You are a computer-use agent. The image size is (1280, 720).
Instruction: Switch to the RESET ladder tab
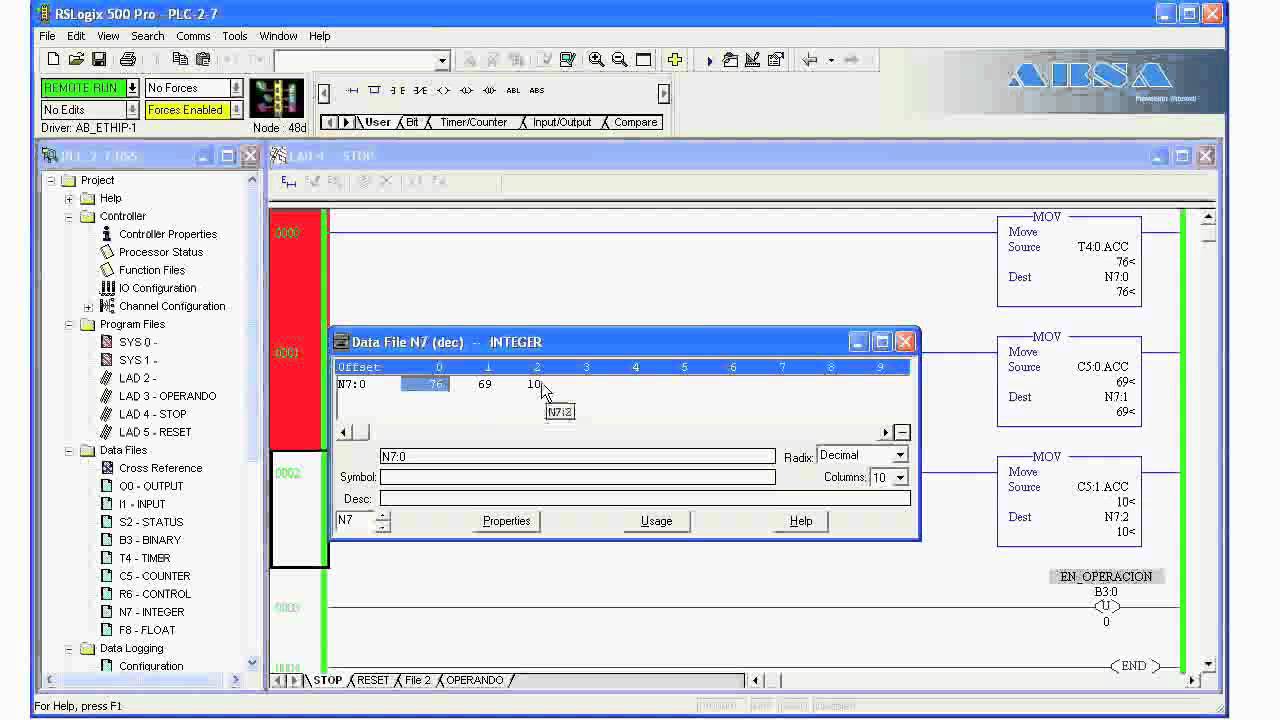(373, 680)
